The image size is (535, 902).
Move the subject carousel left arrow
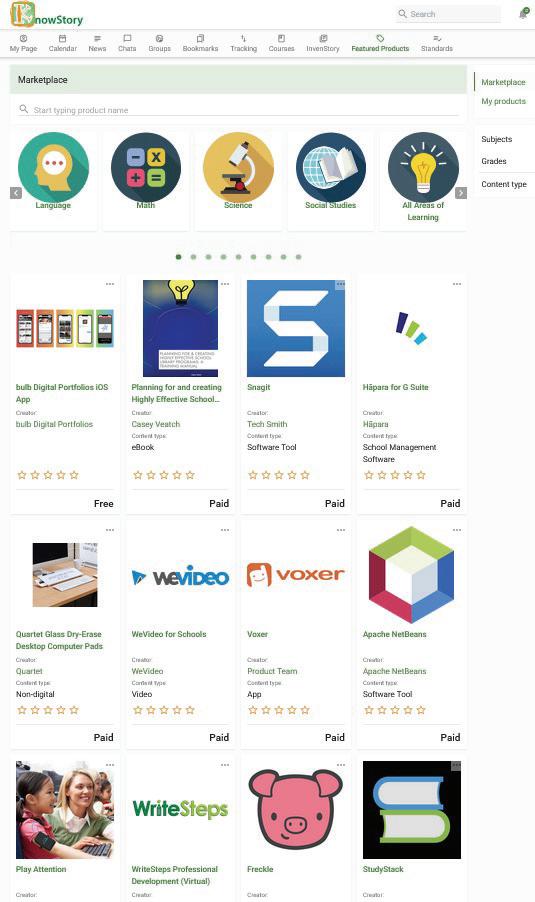(16, 193)
